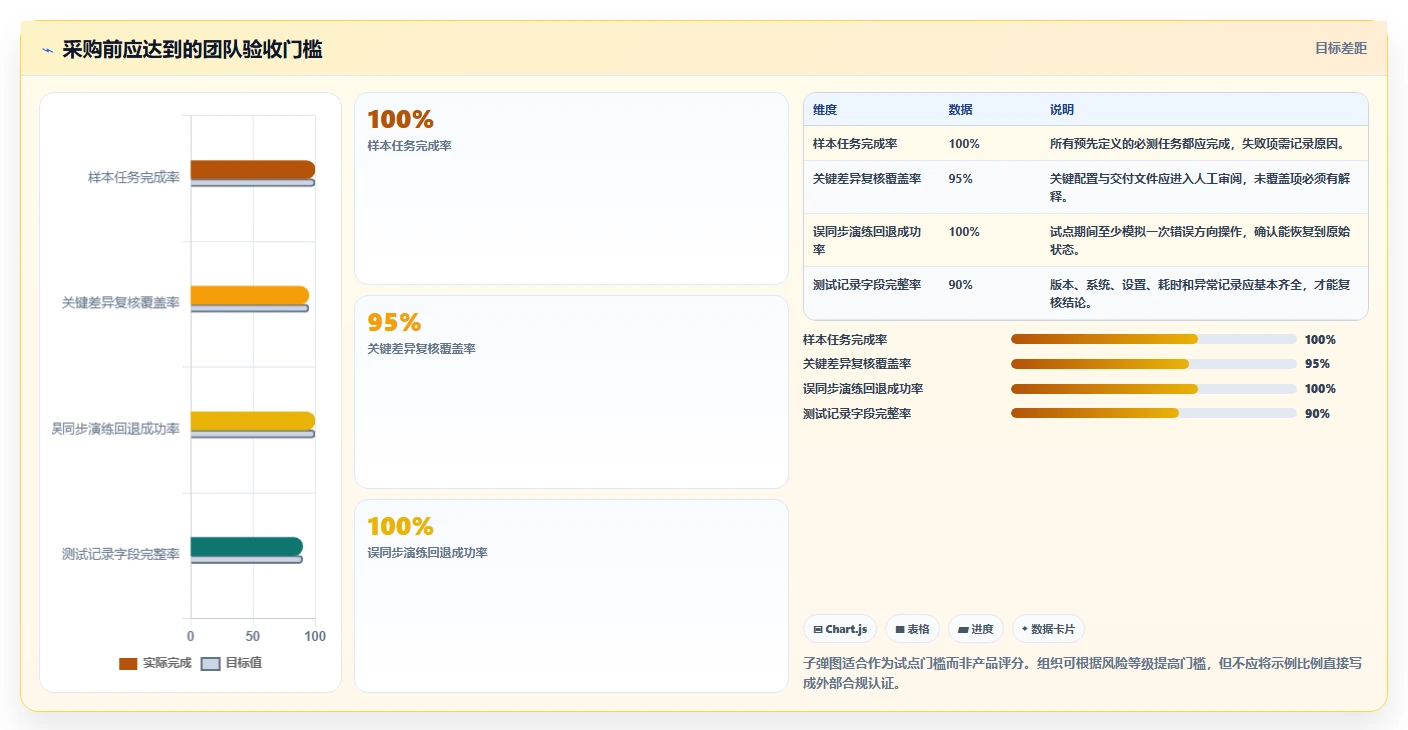
Task: Click the 样本任务完成率 progress bar
Action: point(1154,339)
